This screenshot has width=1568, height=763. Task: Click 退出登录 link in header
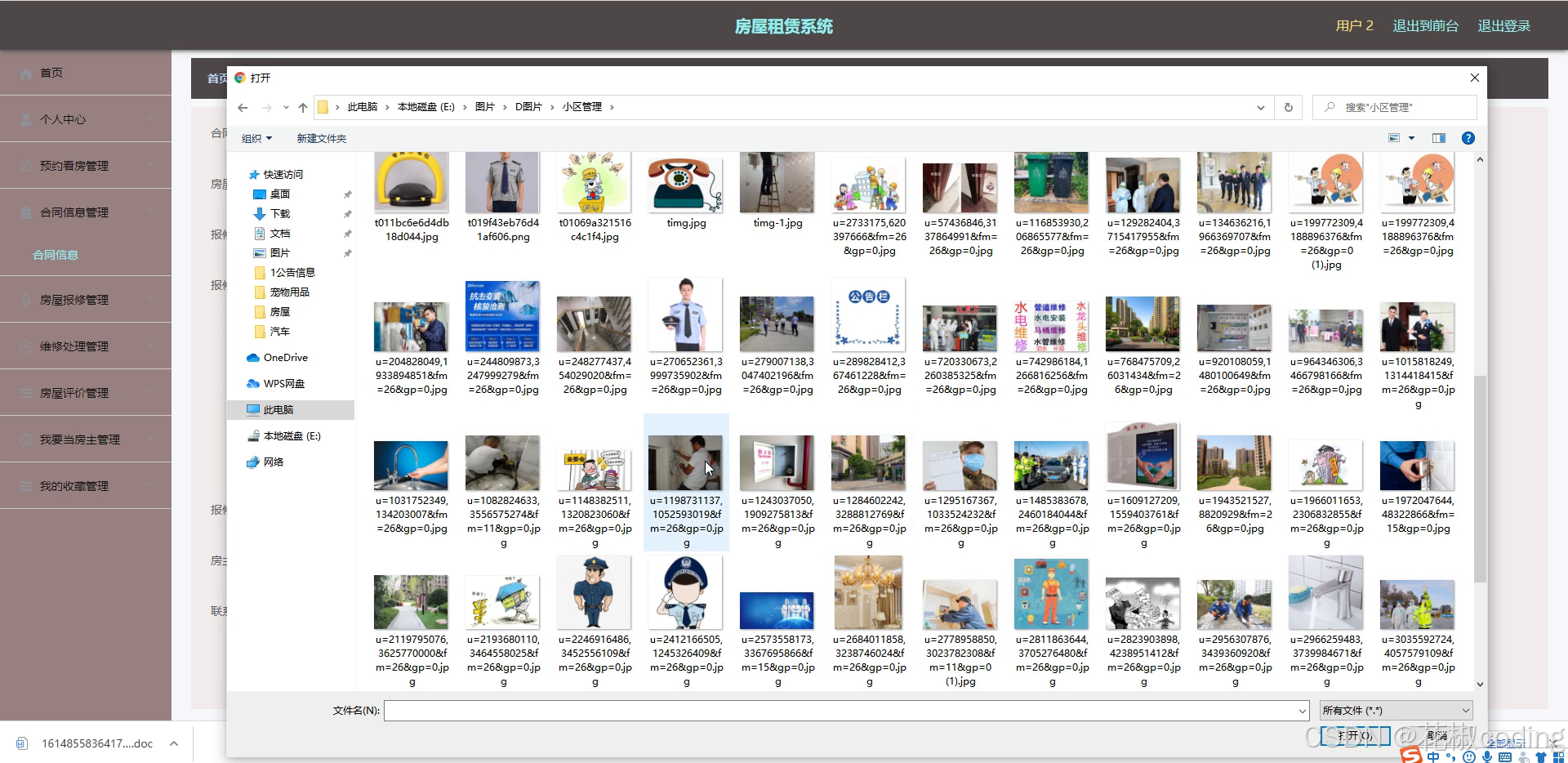pos(1503,26)
